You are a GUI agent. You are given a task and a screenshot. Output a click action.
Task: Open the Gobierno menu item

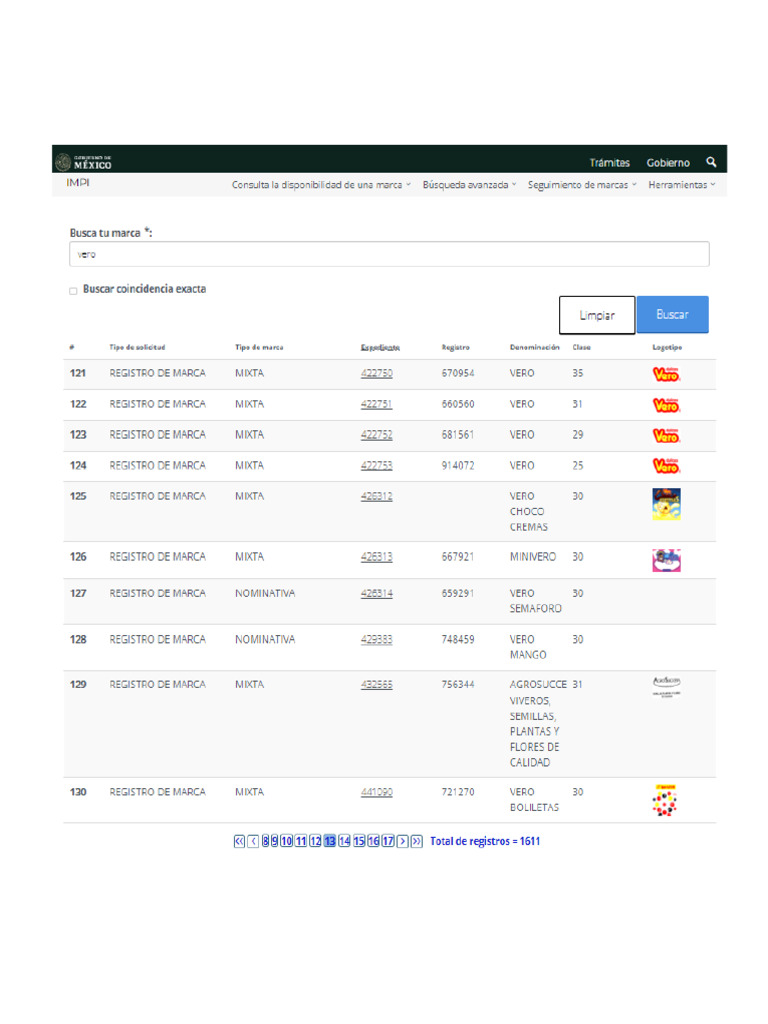(668, 162)
